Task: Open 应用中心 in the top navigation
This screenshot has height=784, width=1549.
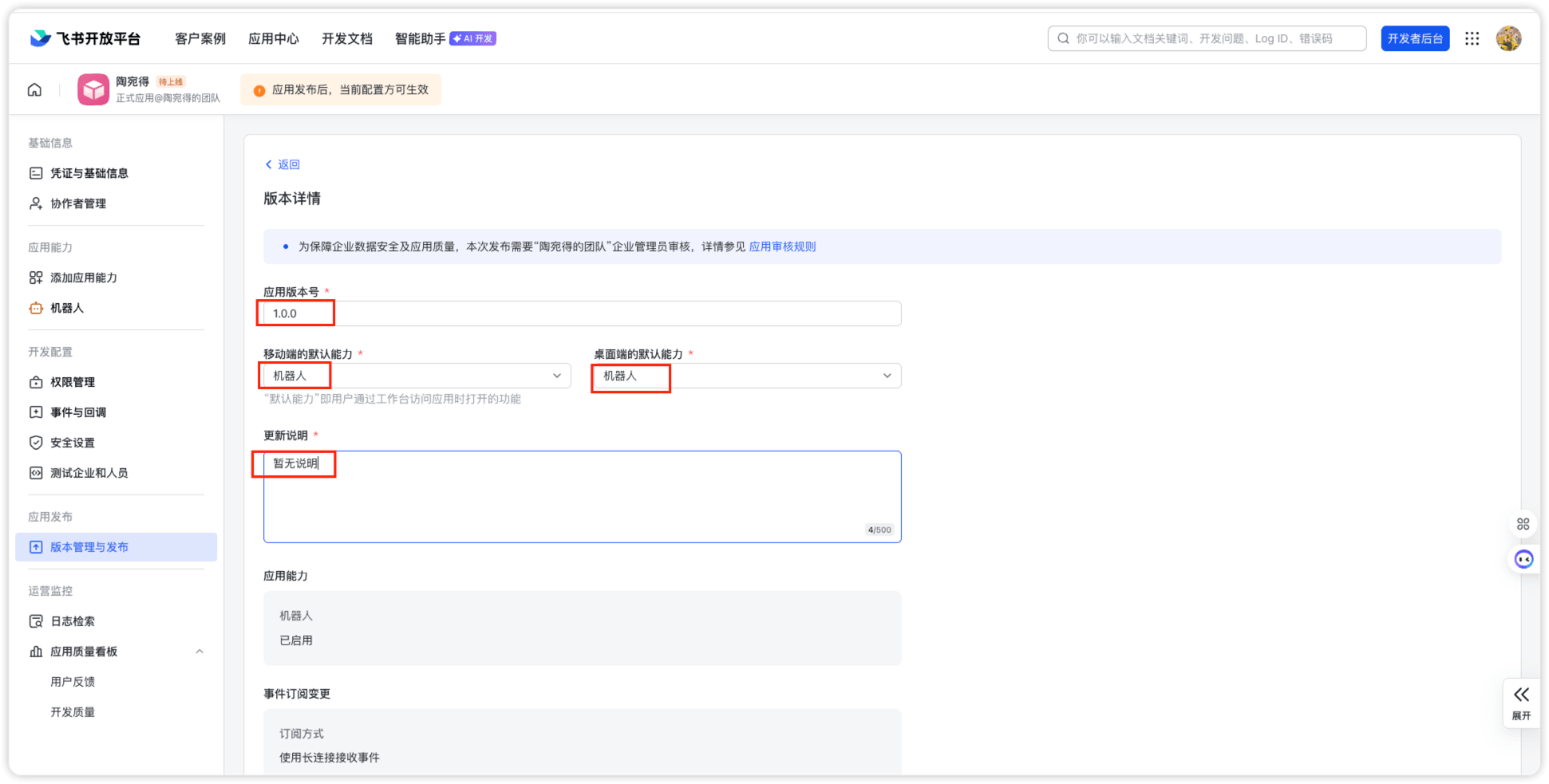Action: point(274,38)
